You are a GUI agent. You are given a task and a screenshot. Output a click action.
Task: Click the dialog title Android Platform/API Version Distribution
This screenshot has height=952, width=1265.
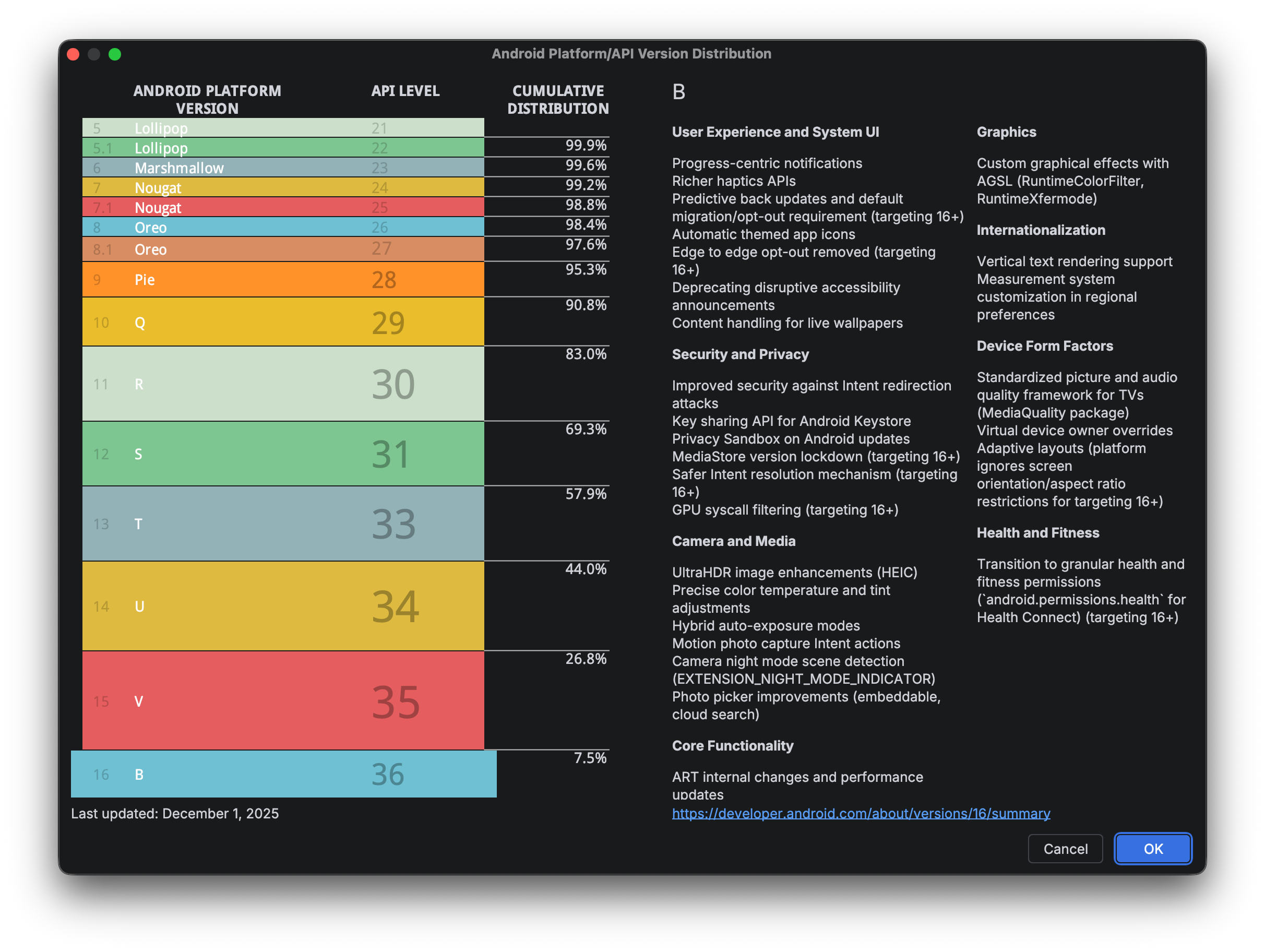[631, 54]
